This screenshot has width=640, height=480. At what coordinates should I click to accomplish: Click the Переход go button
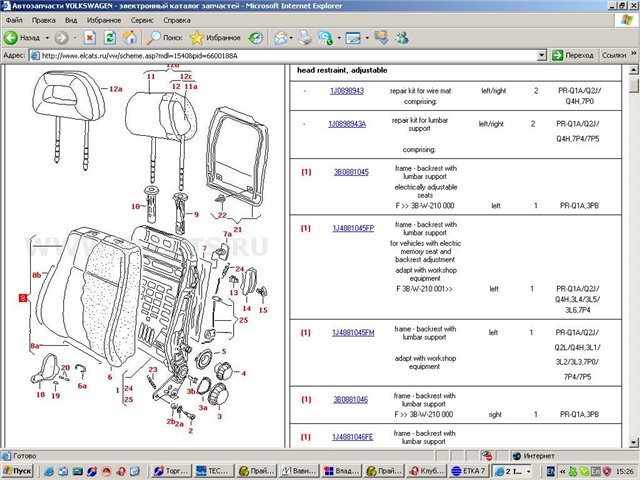pyautogui.click(x=573, y=55)
